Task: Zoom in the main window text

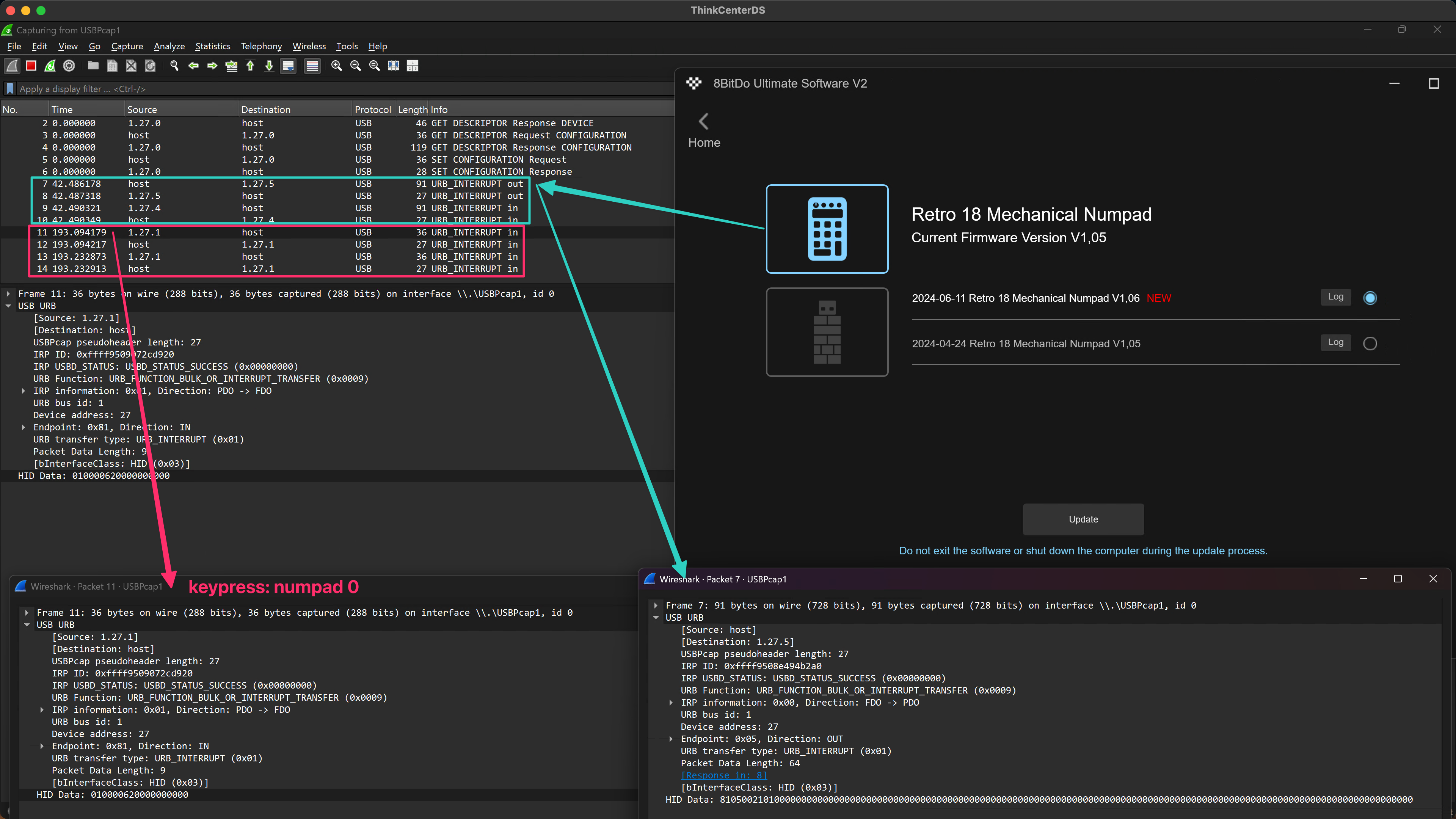Action: click(336, 66)
